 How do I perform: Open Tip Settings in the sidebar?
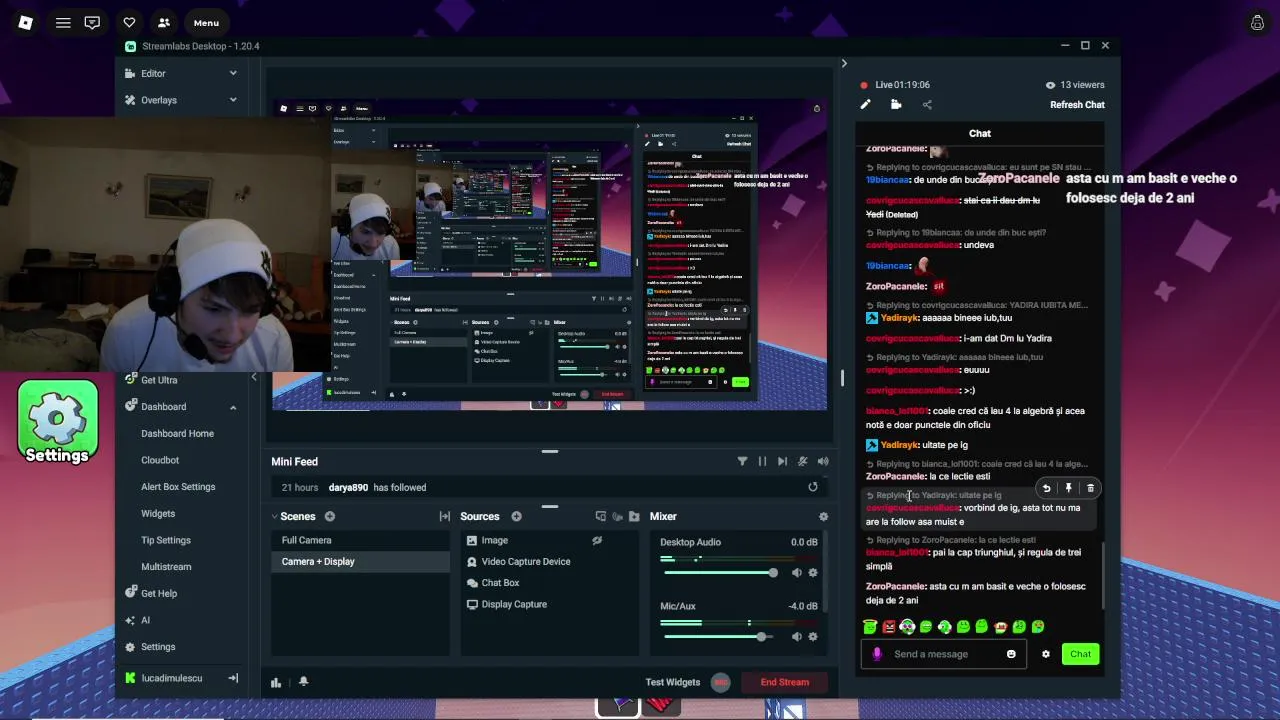tap(166, 540)
